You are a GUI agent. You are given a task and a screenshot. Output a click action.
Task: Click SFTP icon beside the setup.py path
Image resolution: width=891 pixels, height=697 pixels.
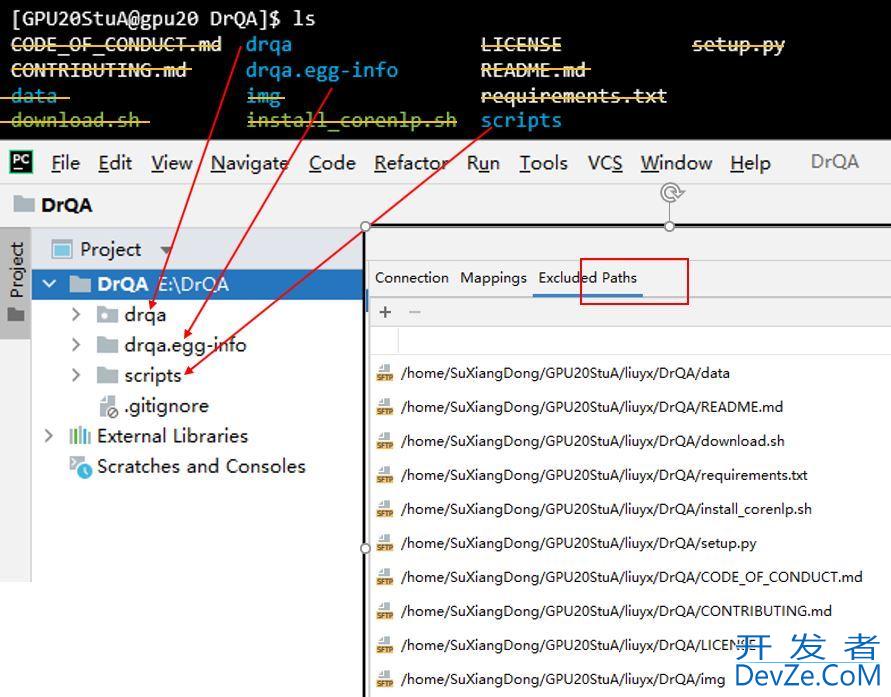point(385,544)
